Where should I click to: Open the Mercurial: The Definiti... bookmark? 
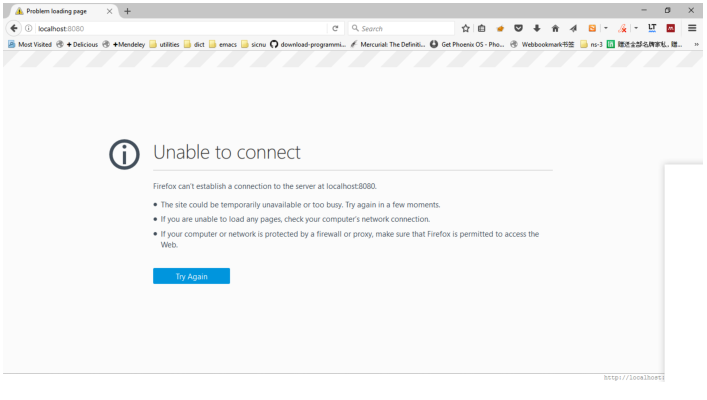[x=388, y=44]
